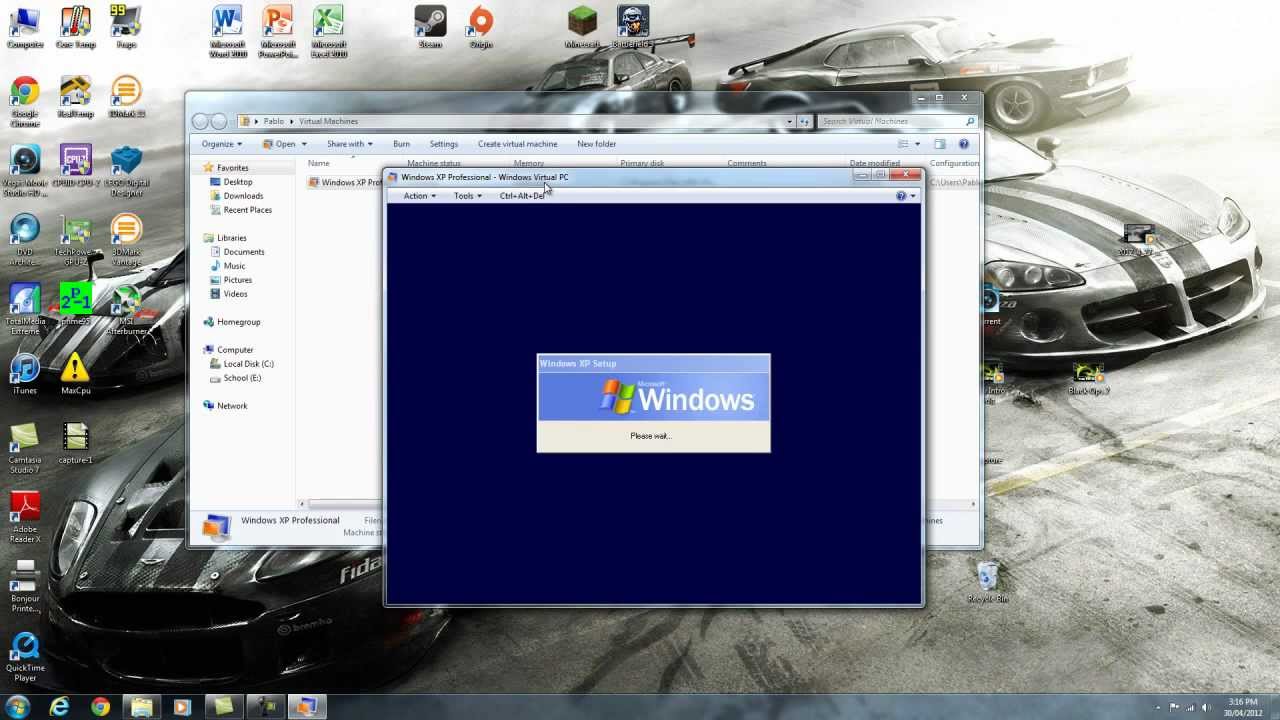Click the Minecraft desktop icon

click(582, 27)
